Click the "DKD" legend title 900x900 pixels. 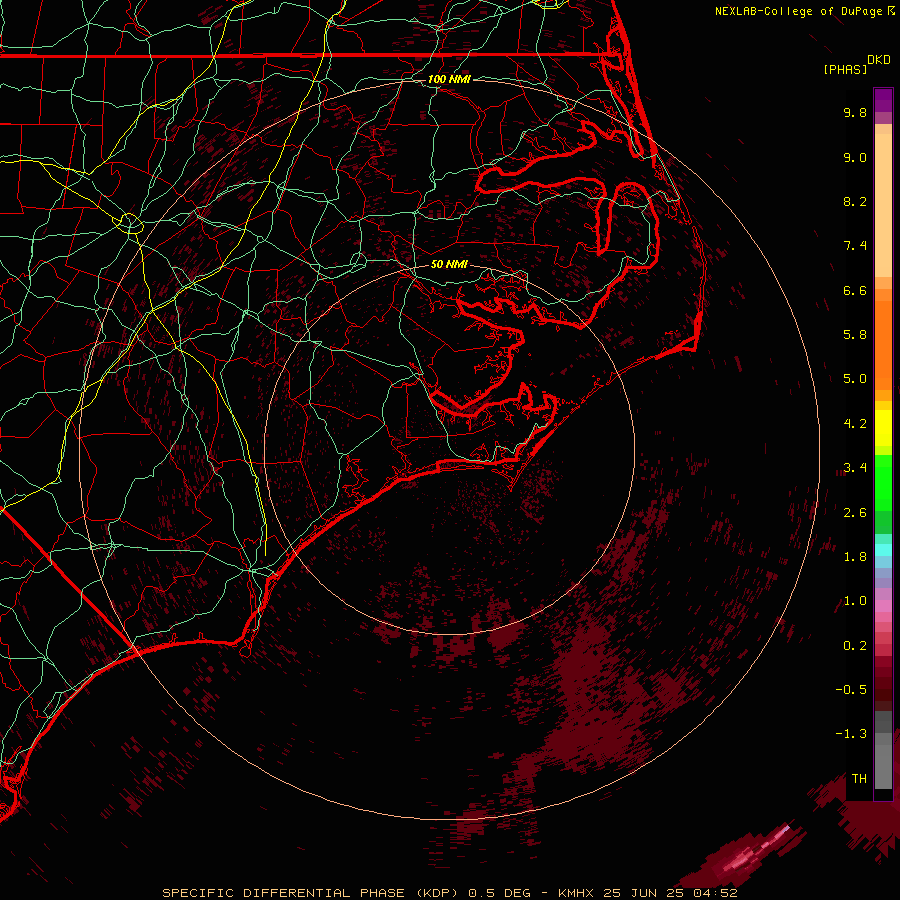[x=879, y=60]
